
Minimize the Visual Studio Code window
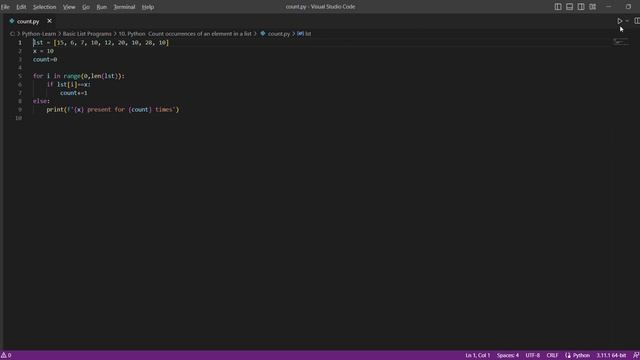tap(609, 7)
